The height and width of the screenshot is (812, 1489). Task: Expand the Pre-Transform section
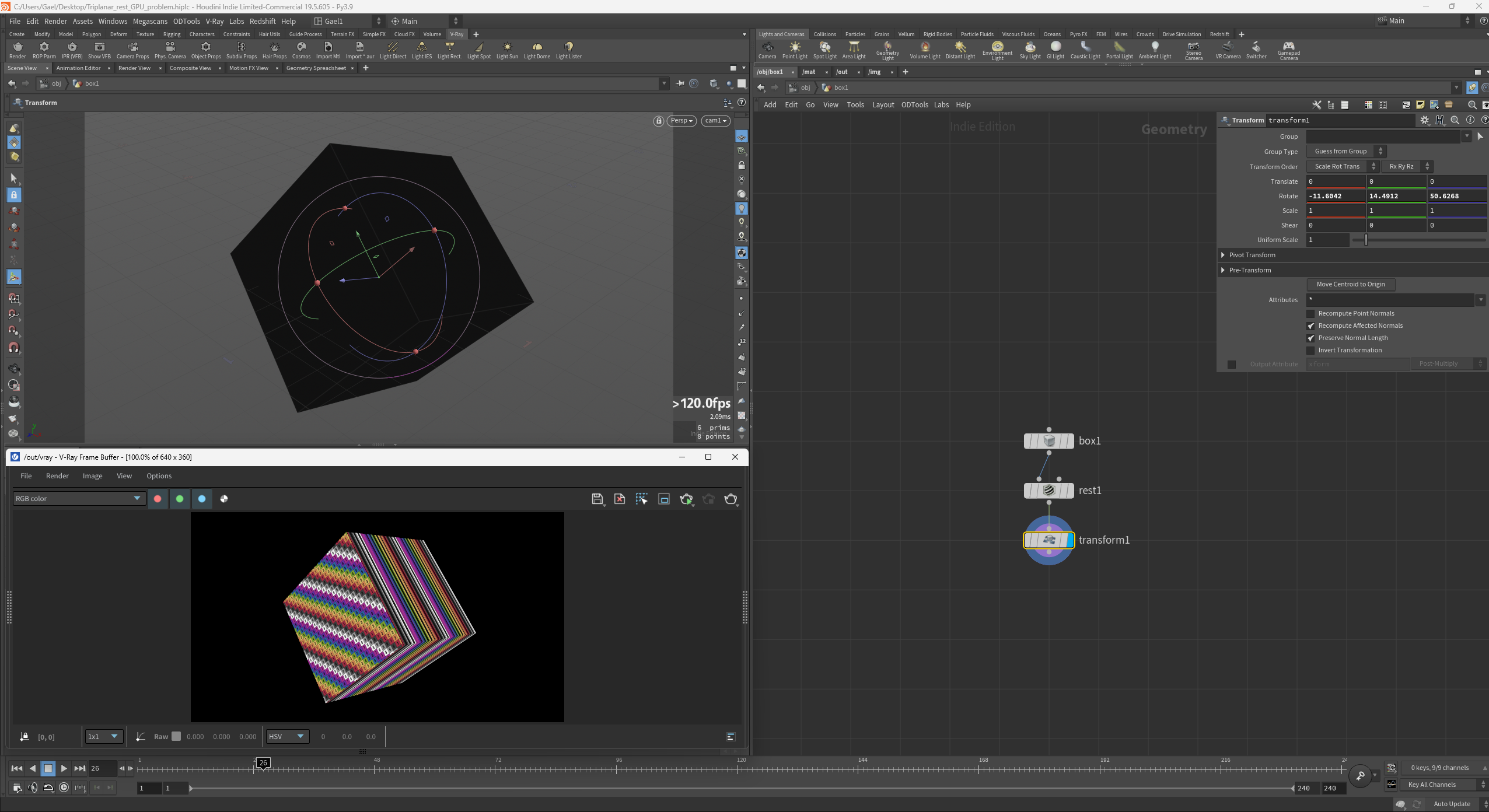point(1223,271)
